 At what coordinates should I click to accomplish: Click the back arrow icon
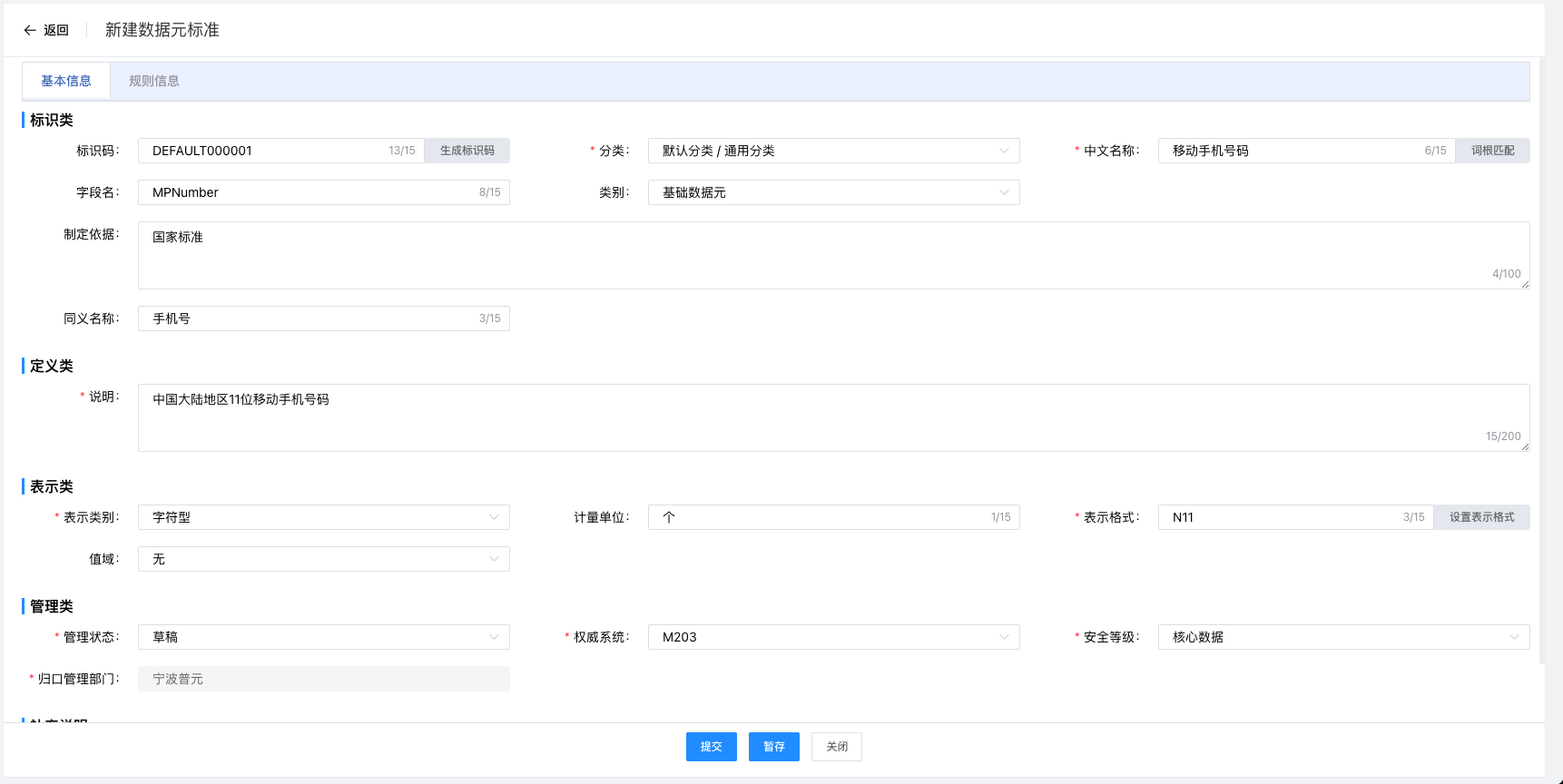(x=30, y=30)
